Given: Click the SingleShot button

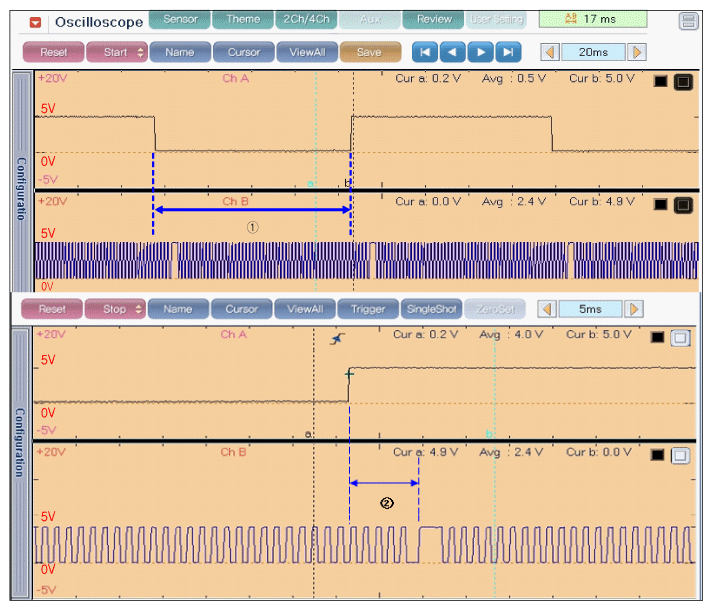Looking at the screenshot, I should tap(431, 309).
